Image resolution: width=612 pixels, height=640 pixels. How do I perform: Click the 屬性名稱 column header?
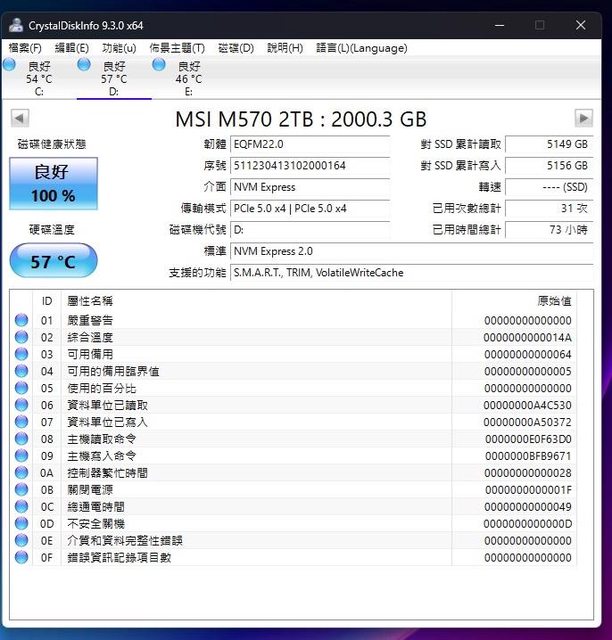coord(90,301)
